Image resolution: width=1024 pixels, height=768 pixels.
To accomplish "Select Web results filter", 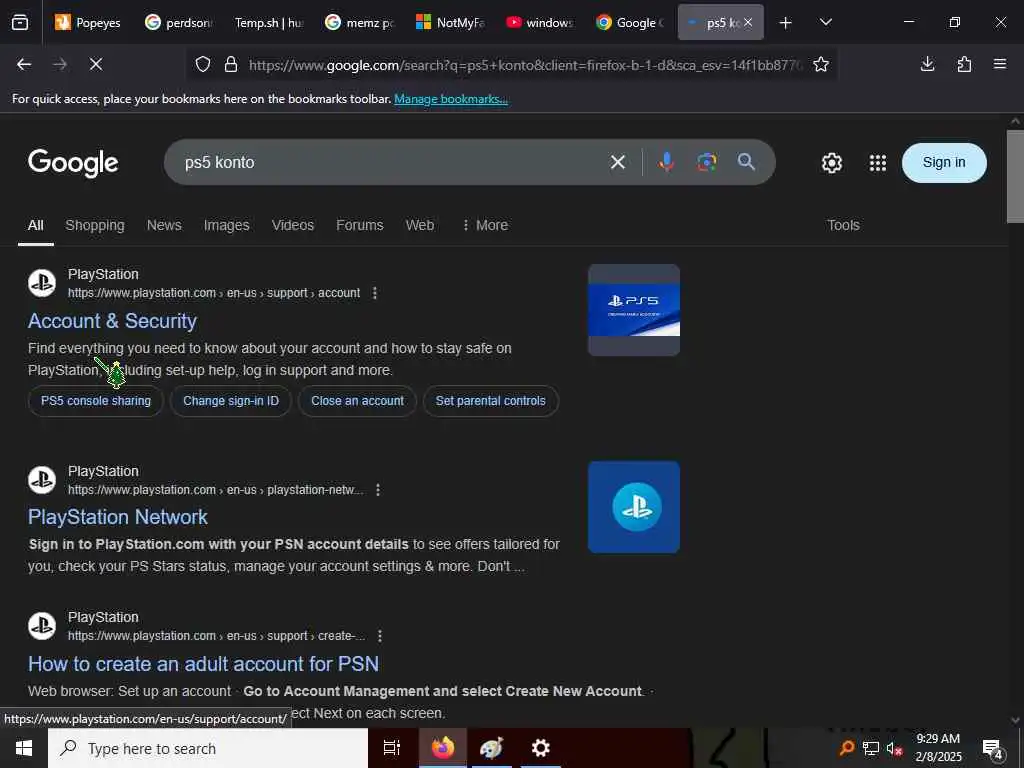I will click(x=419, y=225).
